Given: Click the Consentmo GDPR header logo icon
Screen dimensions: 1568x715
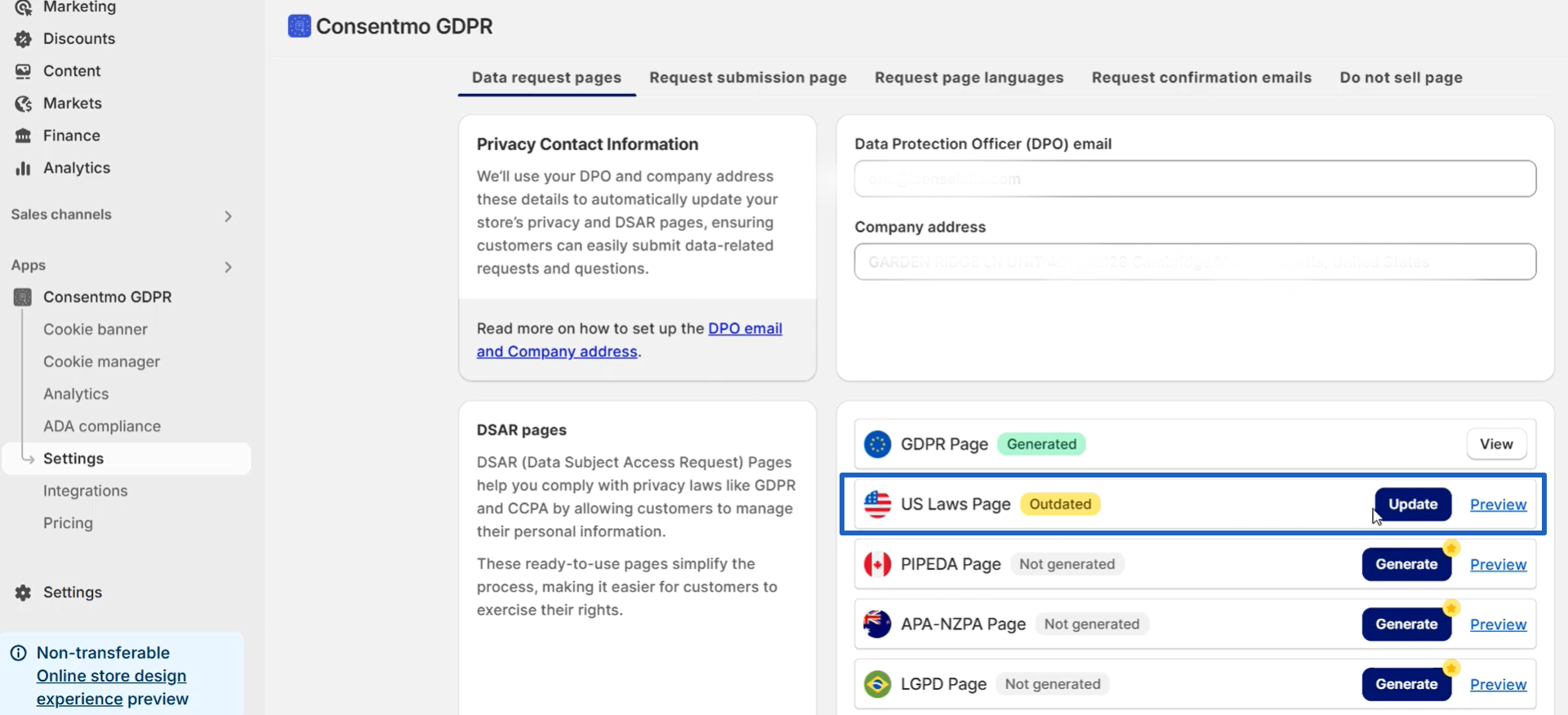Looking at the screenshot, I should [300, 26].
